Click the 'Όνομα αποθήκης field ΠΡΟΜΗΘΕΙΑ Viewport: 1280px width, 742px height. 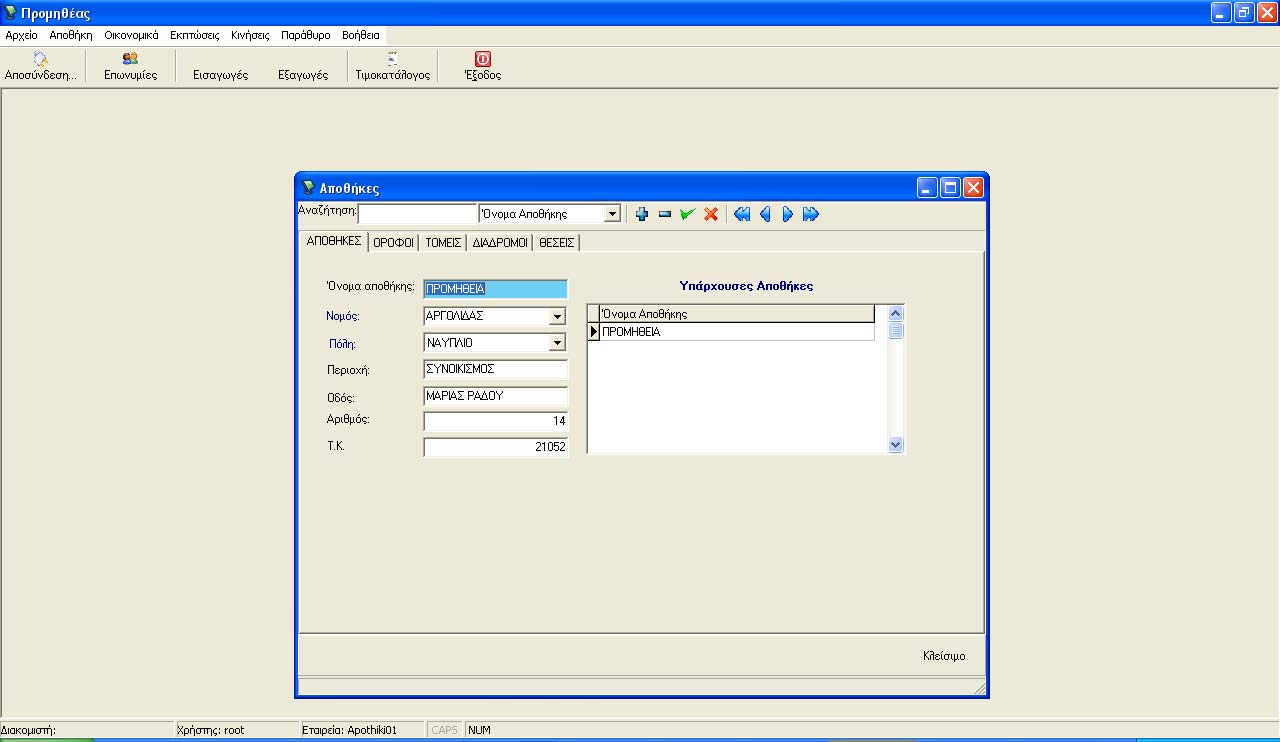coord(495,289)
